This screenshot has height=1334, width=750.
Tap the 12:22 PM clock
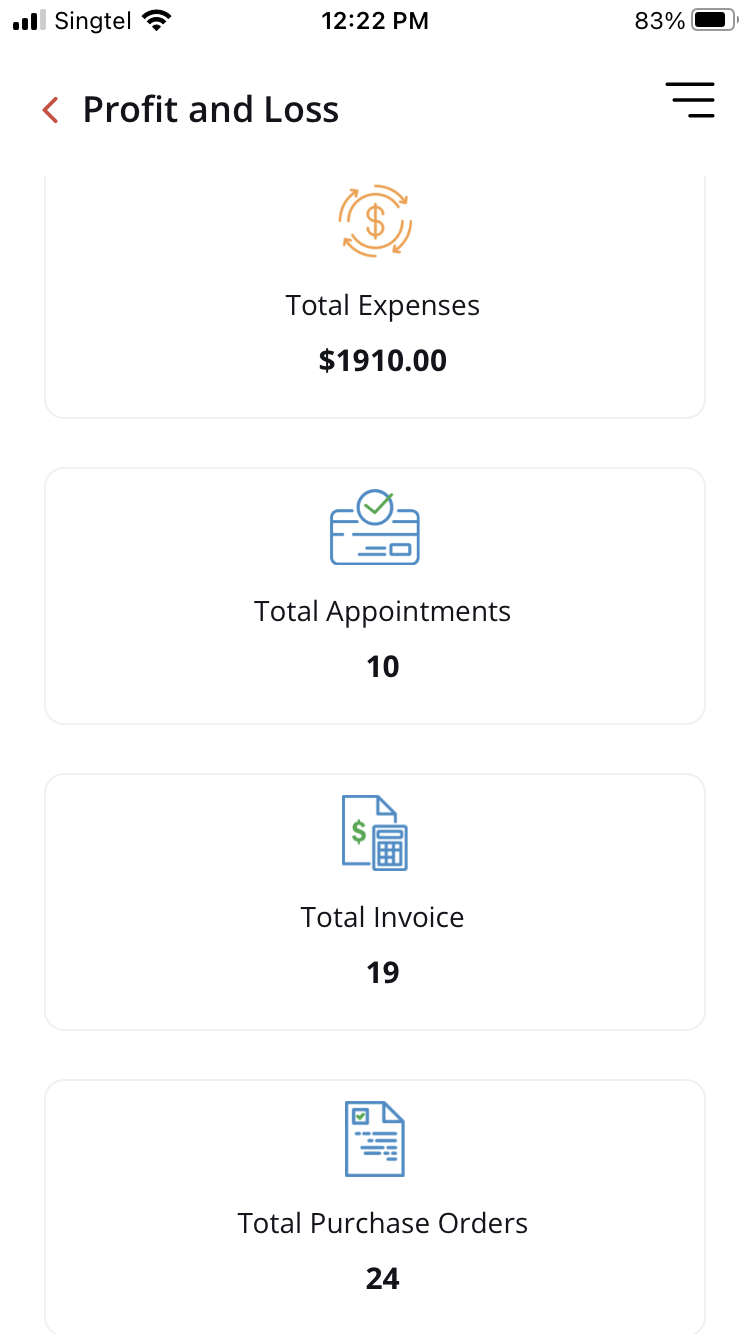pos(375,20)
